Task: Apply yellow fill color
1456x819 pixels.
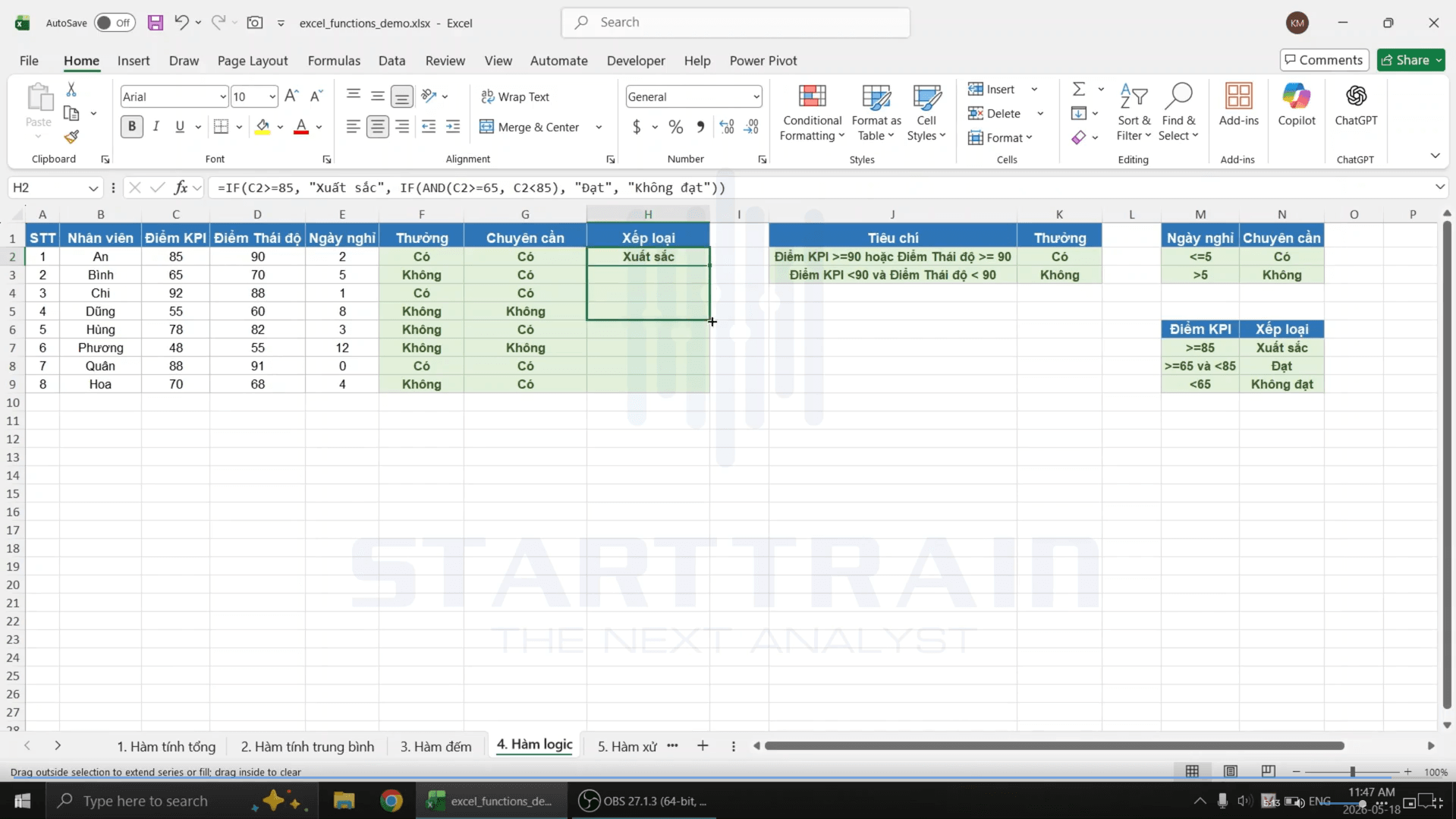Action: tap(263, 127)
